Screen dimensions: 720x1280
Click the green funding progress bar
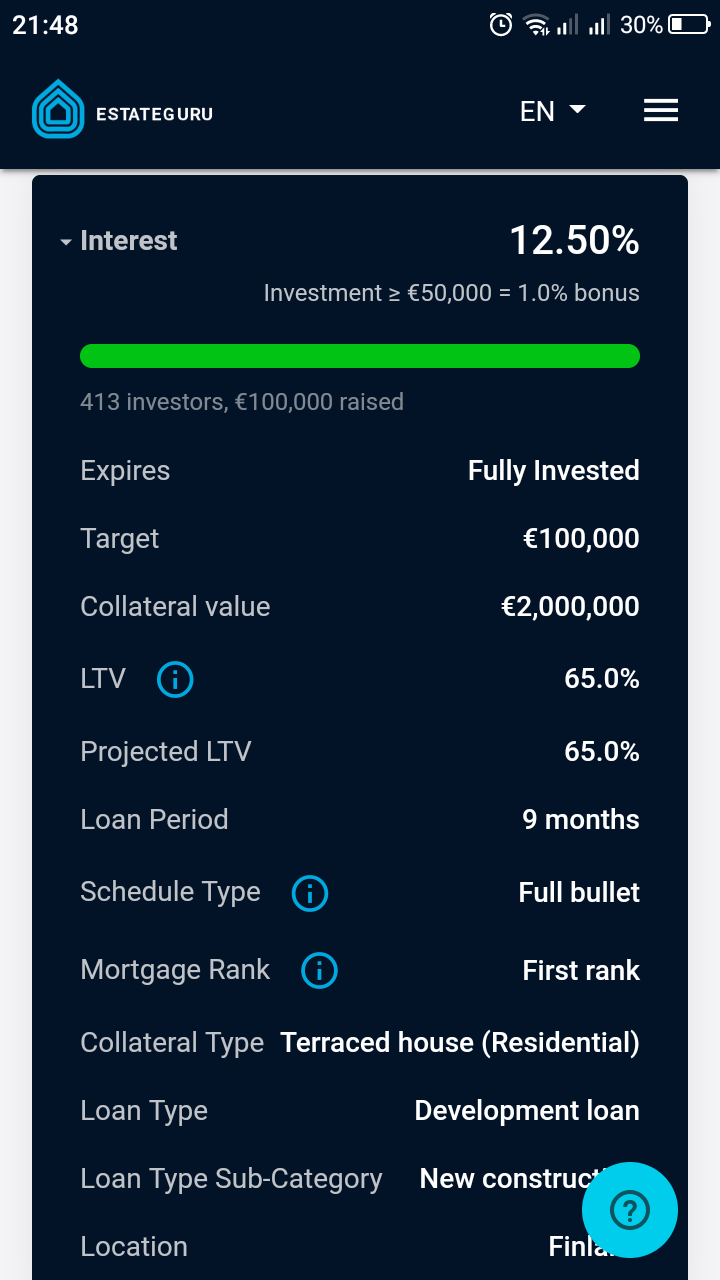[360, 356]
